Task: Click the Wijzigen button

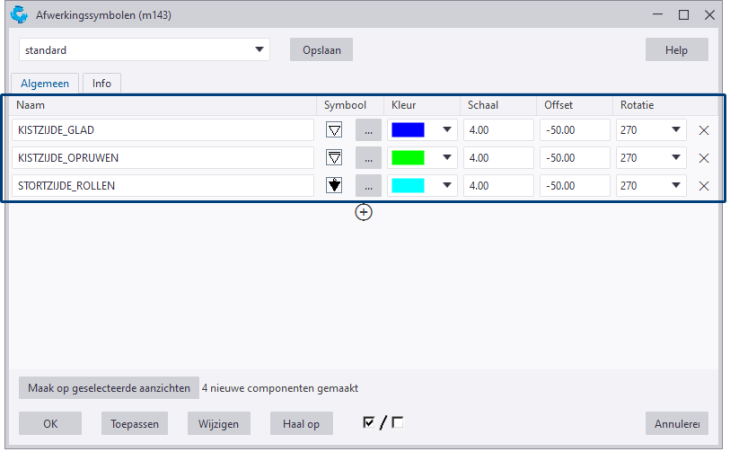Action: click(x=219, y=424)
